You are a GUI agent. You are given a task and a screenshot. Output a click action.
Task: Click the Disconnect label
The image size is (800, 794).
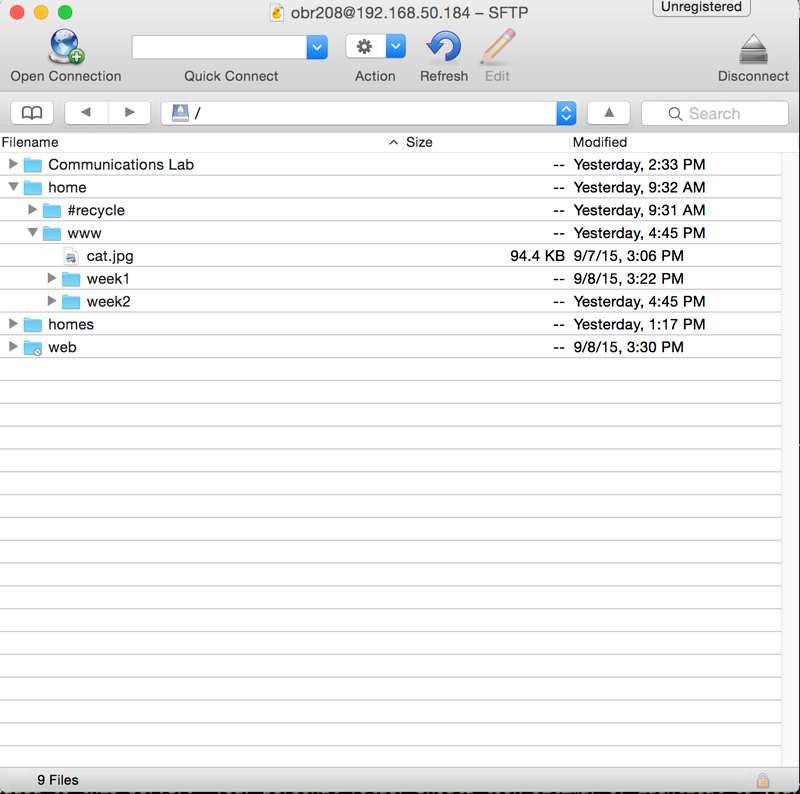pos(753,77)
